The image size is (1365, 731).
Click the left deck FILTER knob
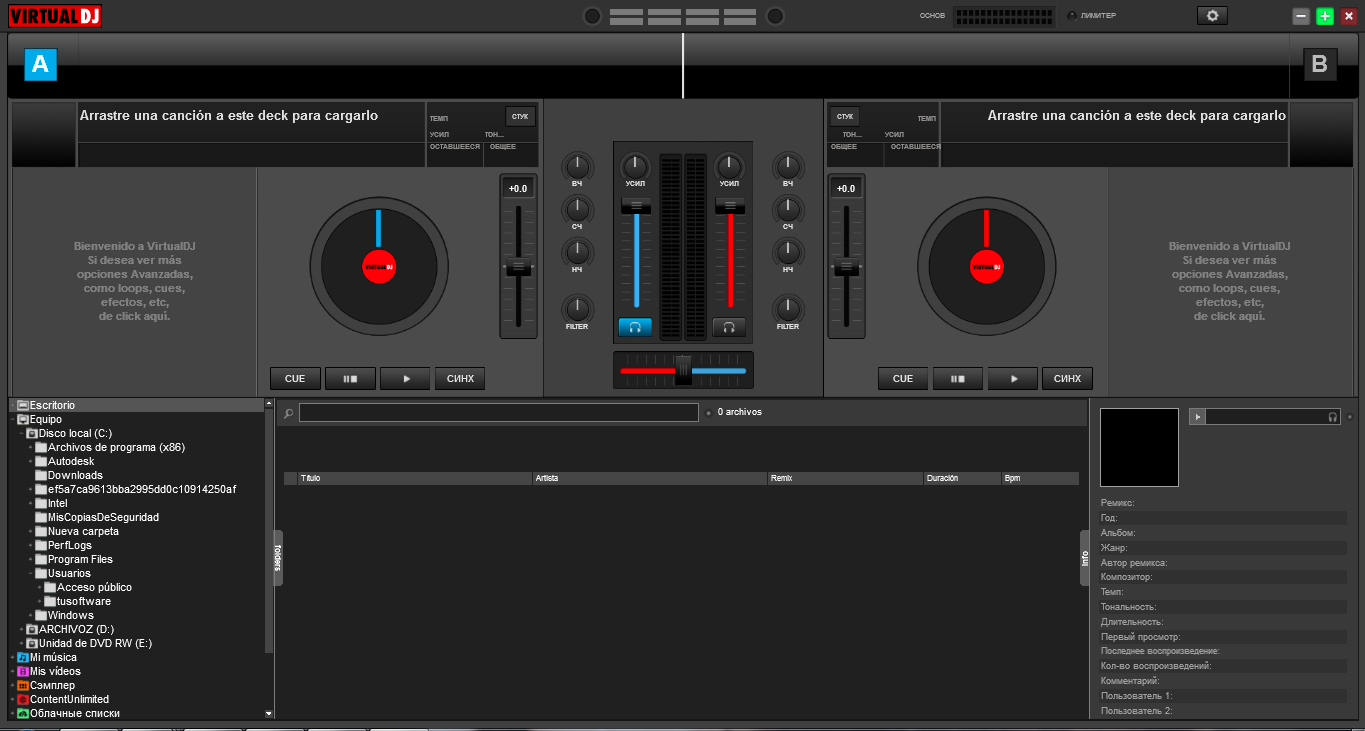(577, 308)
